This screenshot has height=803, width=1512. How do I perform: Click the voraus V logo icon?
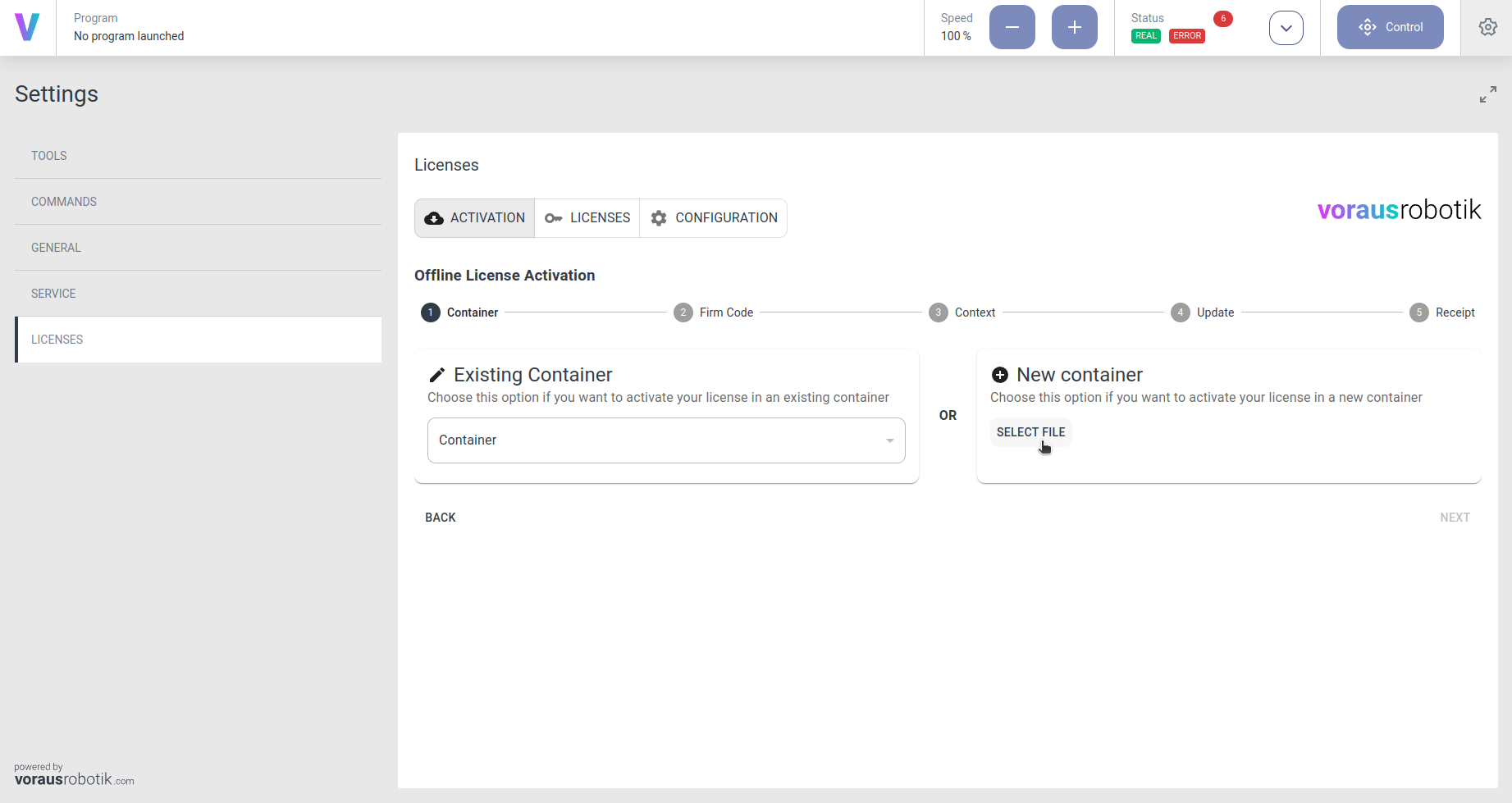click(27, 27)
